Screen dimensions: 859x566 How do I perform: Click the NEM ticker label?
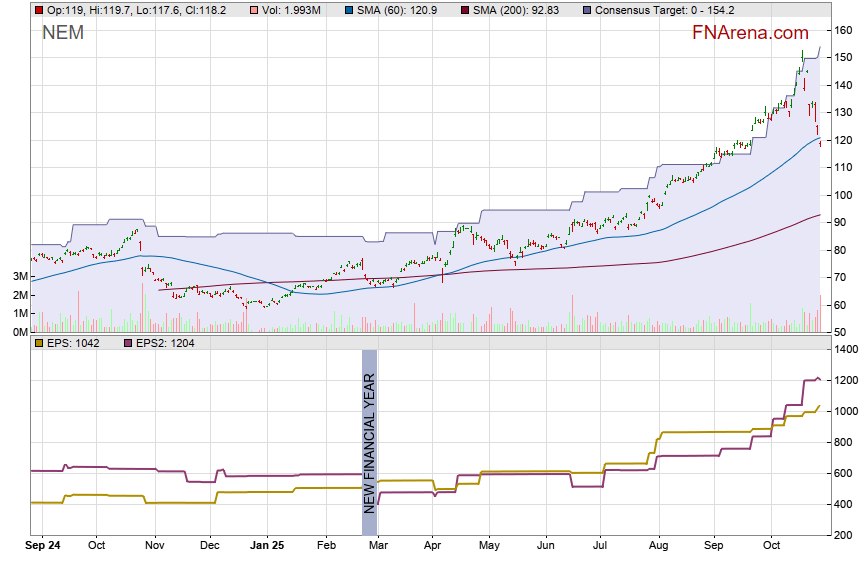coord(62,33)
